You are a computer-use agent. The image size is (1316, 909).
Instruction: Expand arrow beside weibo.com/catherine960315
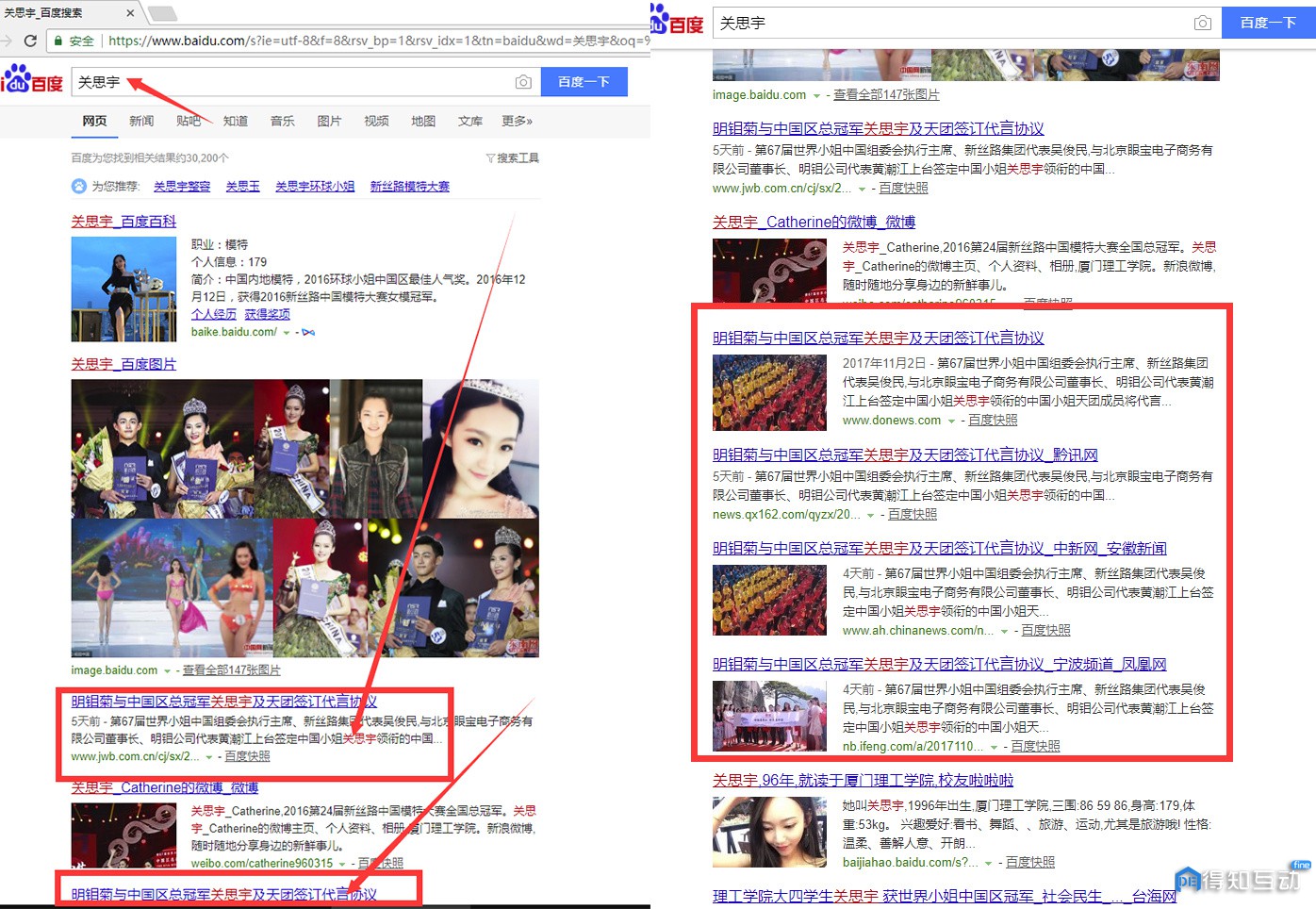pyautogui.click(x=343, y=864)
